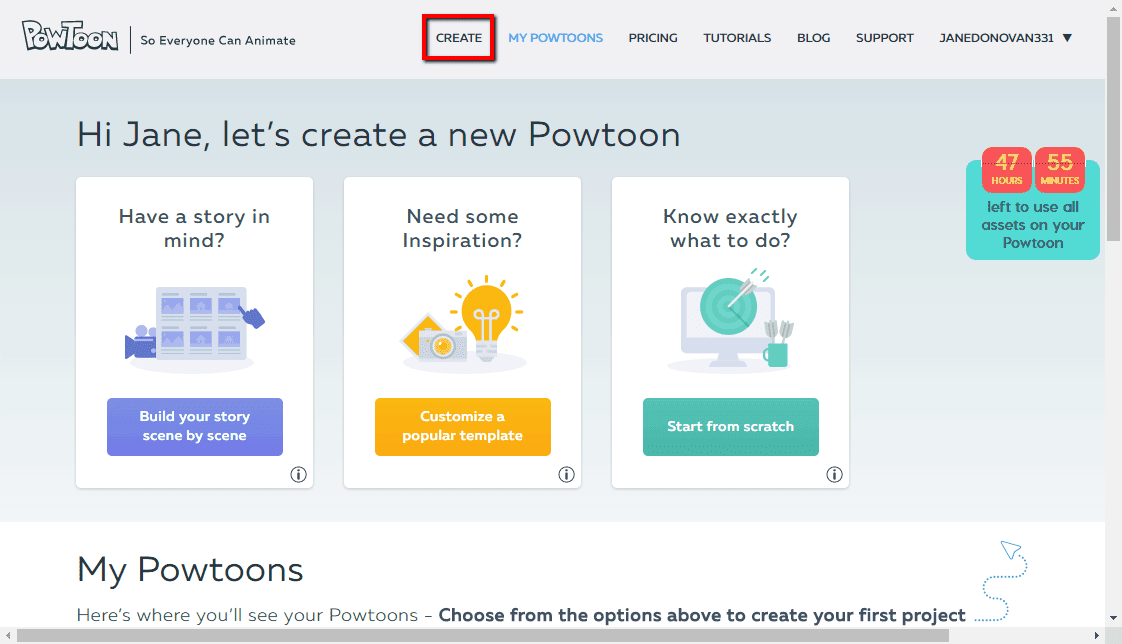1122x644 pixels.
Task: Click the scroll left arrow
Action: pyautogui.click(x=8, y=635)
